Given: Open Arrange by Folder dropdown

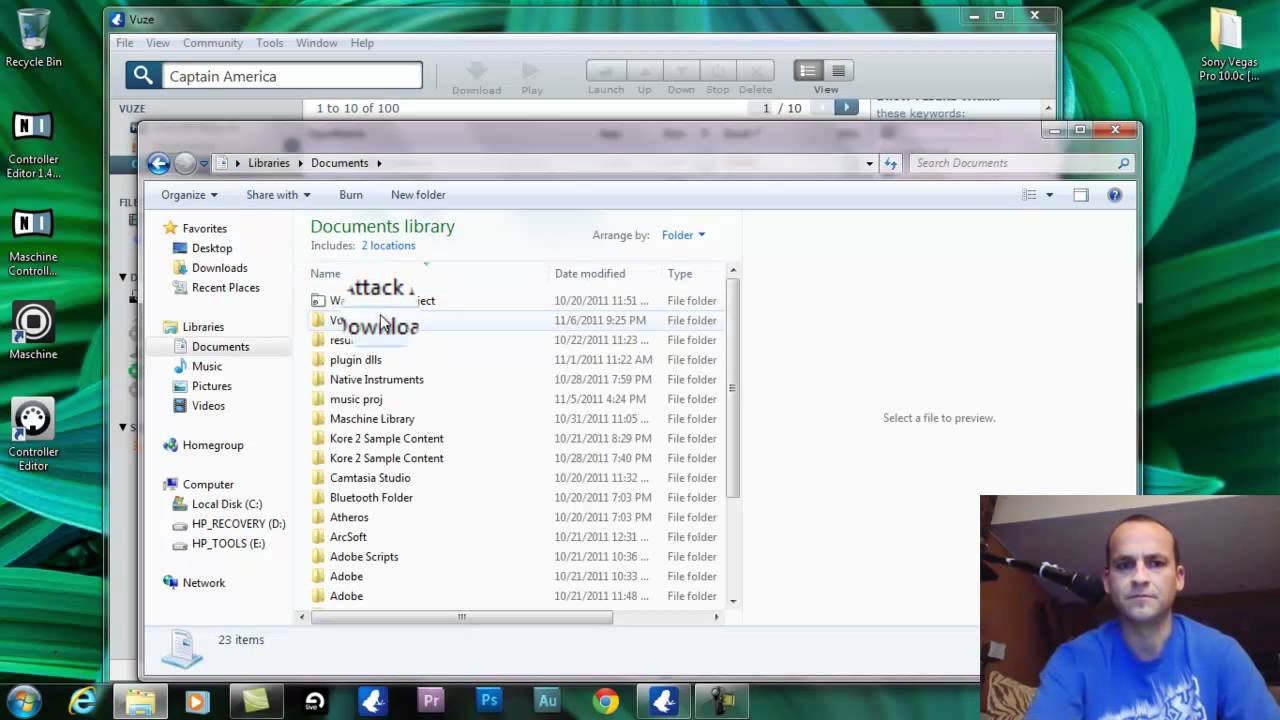Looking at the screenshot, I should [683, 235].
